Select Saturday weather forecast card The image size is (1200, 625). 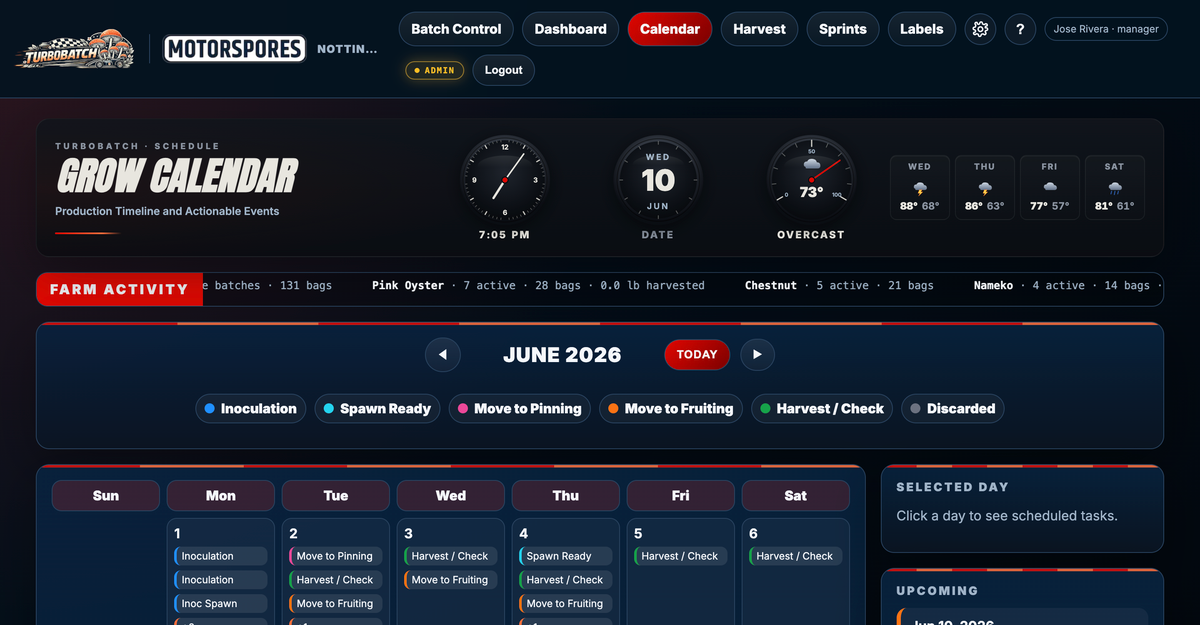pyautogui.click(x=1114, y=187)
